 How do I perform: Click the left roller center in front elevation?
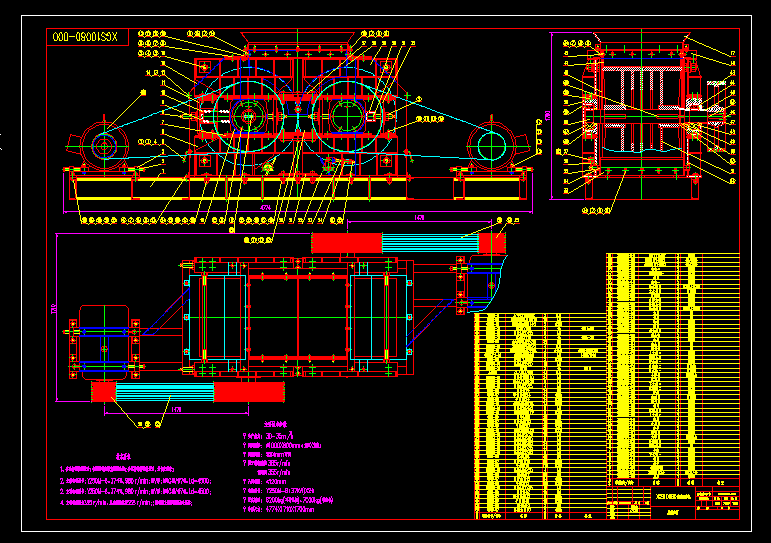click(x=248, y=117)
